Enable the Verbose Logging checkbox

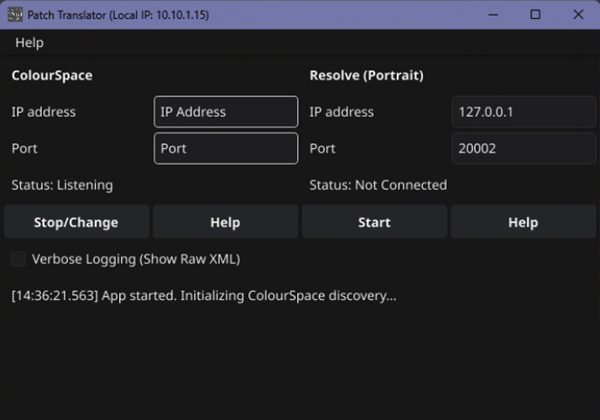pyautogui.click(x=18, y=259)
